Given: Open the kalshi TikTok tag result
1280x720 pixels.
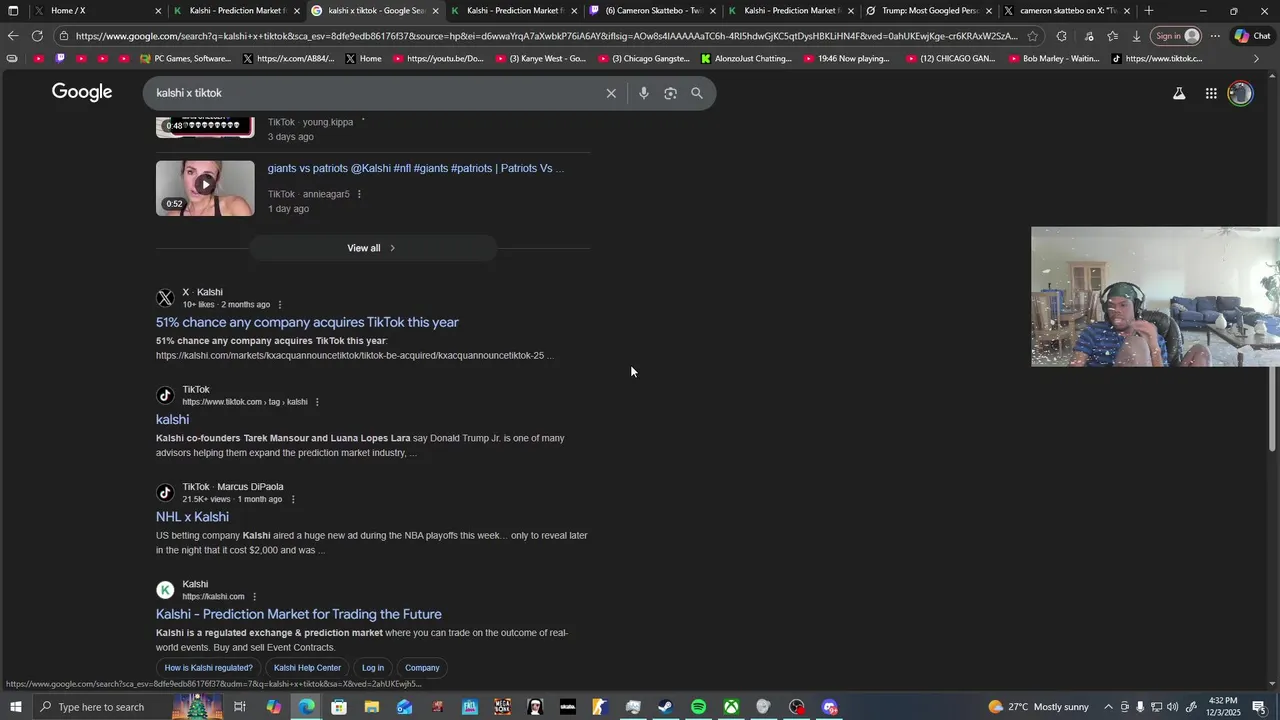Looking at the screenshot, I should [x=172, y=419].
